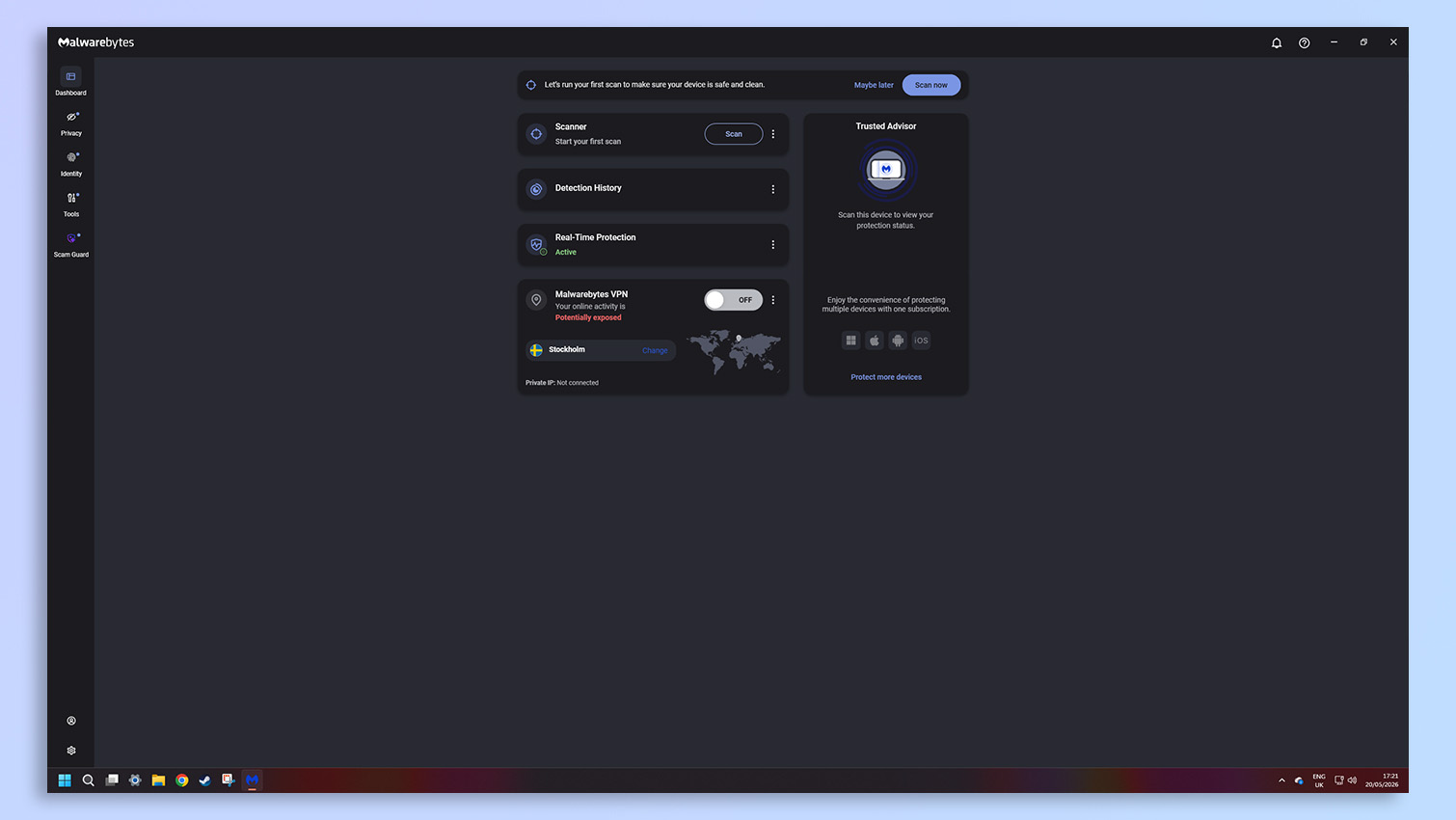
Task: Click the Real-Time Protection Active status
Action: pos(565,252)
